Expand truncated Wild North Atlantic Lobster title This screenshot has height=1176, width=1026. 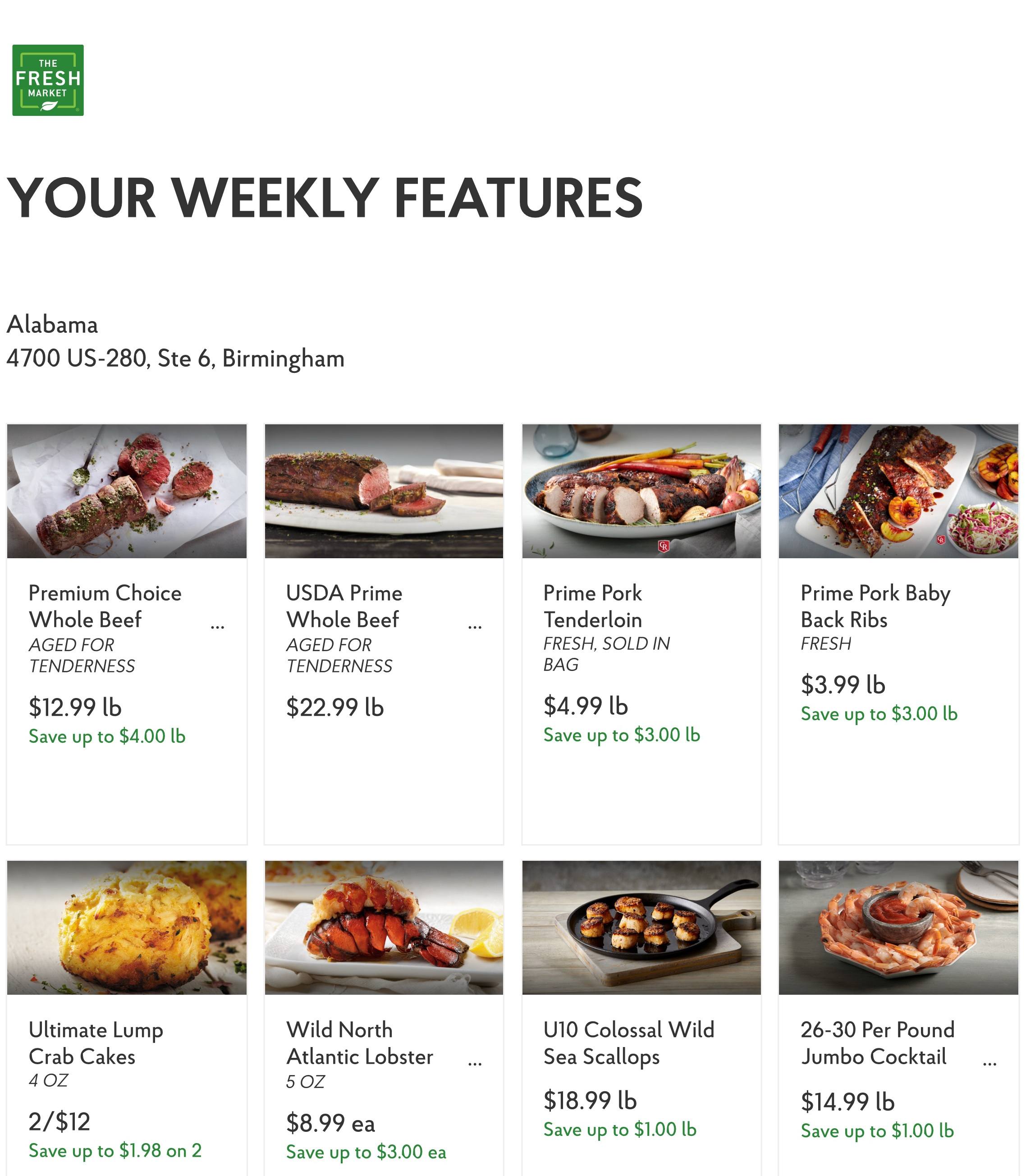point(475,1063)
